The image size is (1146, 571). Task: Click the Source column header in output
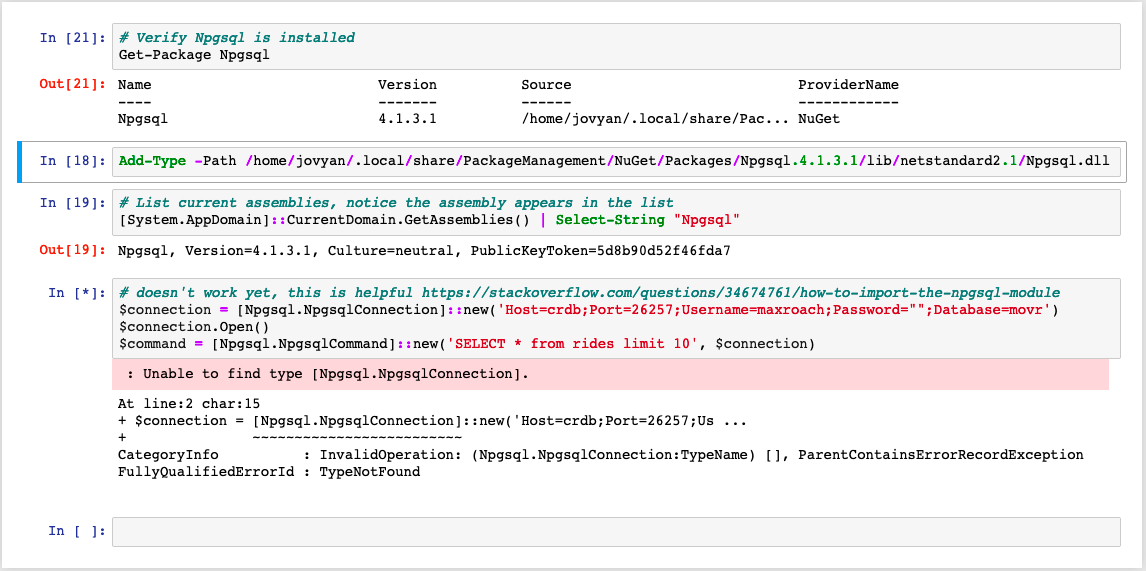(x=546, y=85)
